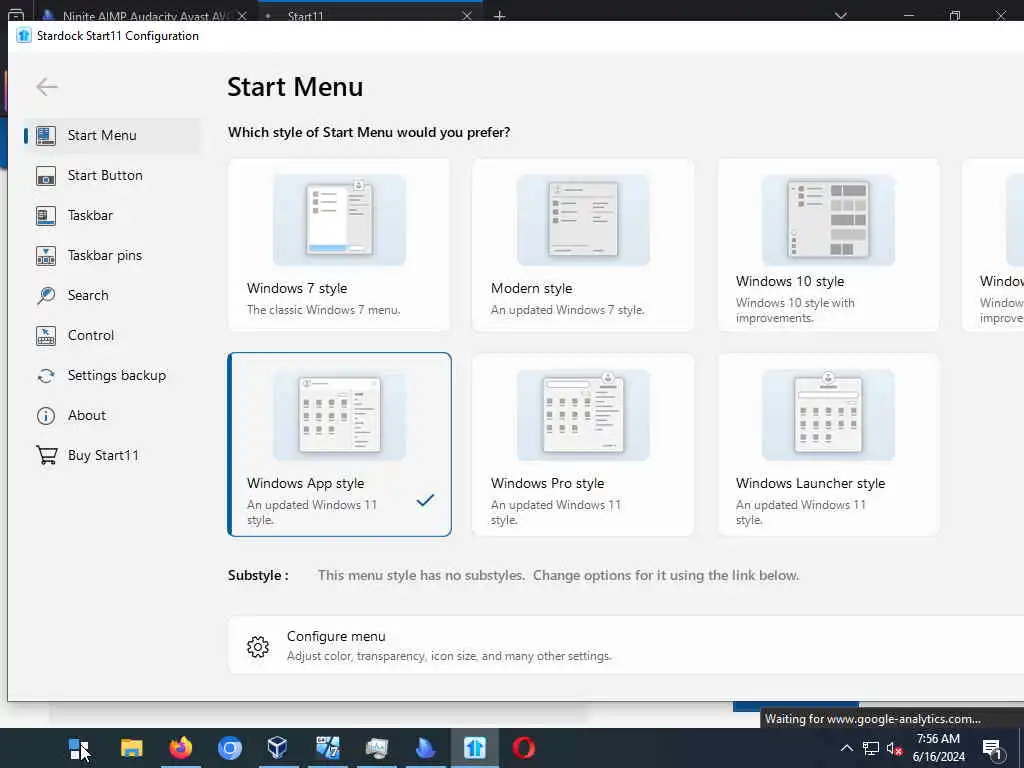The width and height of the screenshot is (1024, 768).
Task: Click the Taskbar sidebar icon
Action: click(46, 216)
